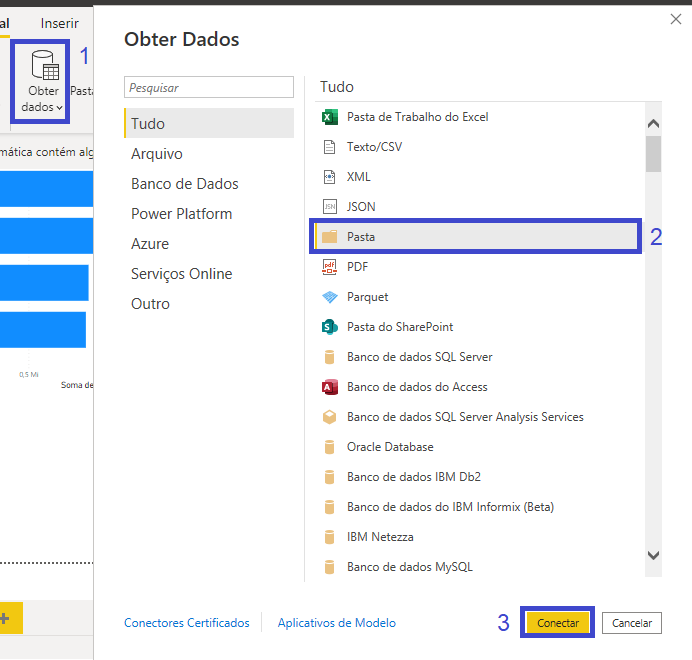Select Banco de dados MySQL
This screenshot has width=692, height=660.
[x=410, y=567]
